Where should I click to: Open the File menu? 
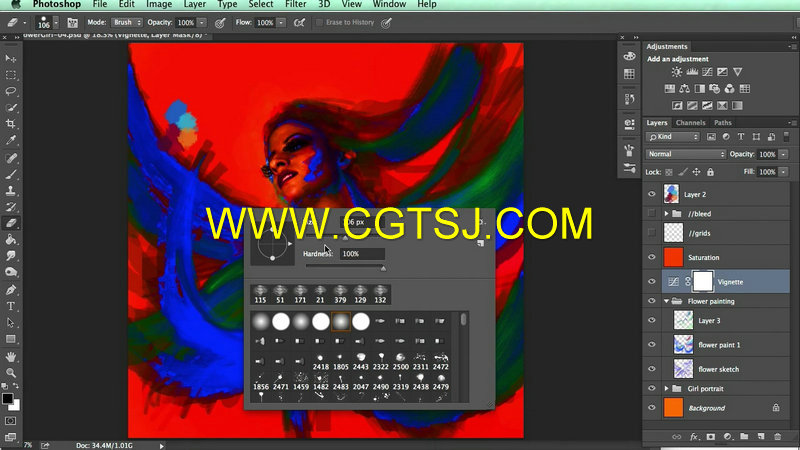point(100,5)
